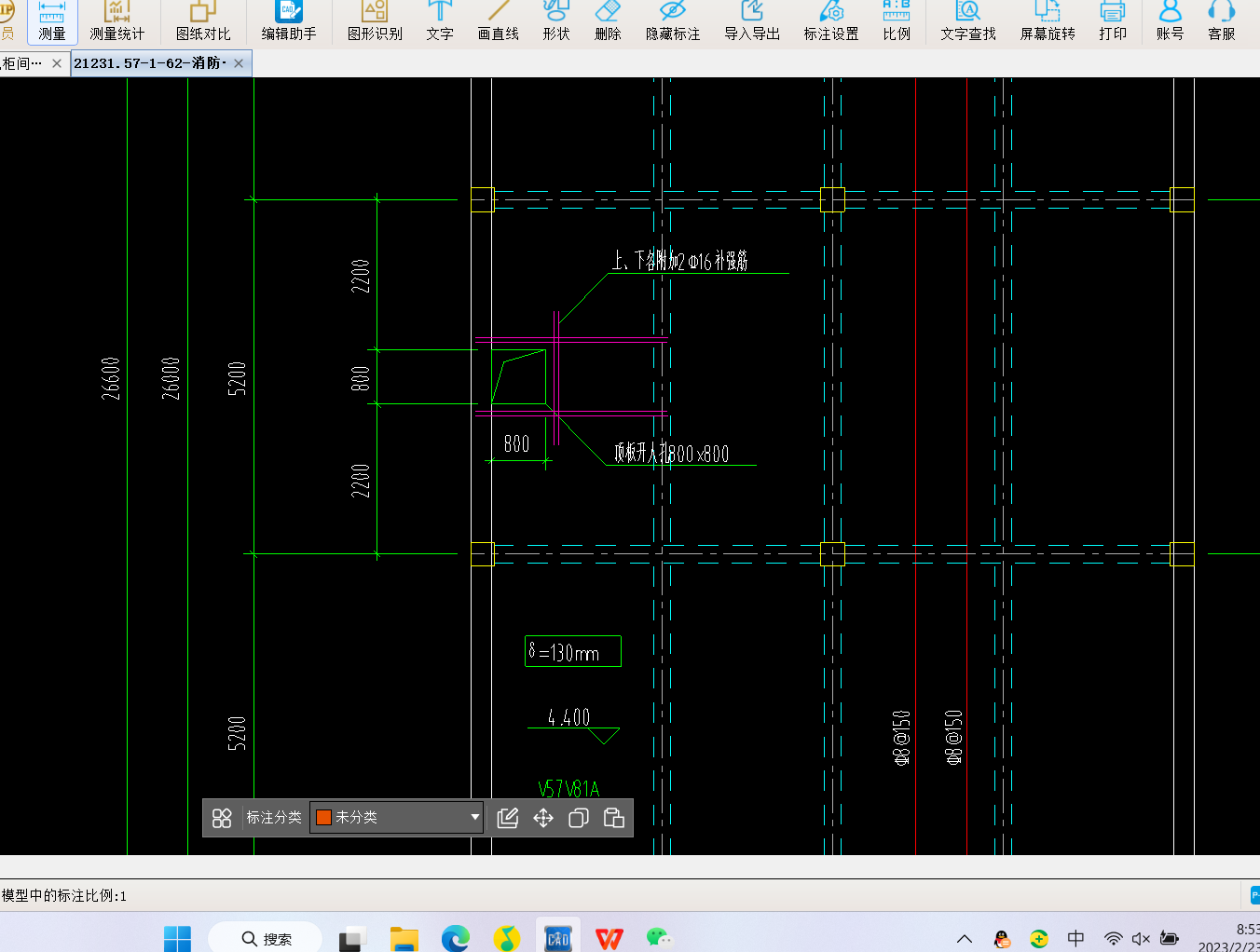Open the 形状 shapes tool
Image resolution: width=1260 pixels, height=952 pixels.
556,21
